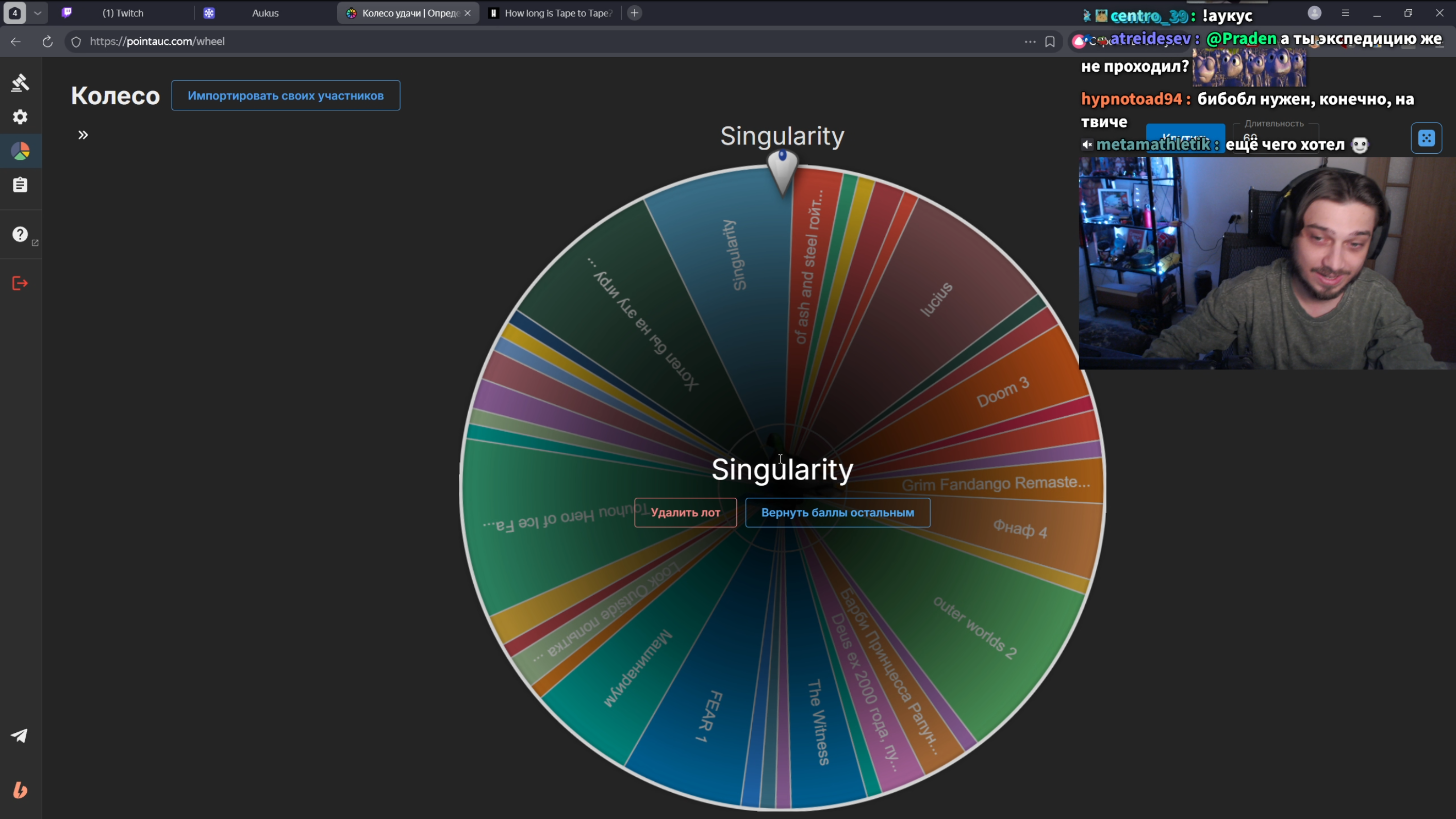Open the auction gavel page in sidebar
Viewport: 1456px width, 819px height.
point(20,83)
